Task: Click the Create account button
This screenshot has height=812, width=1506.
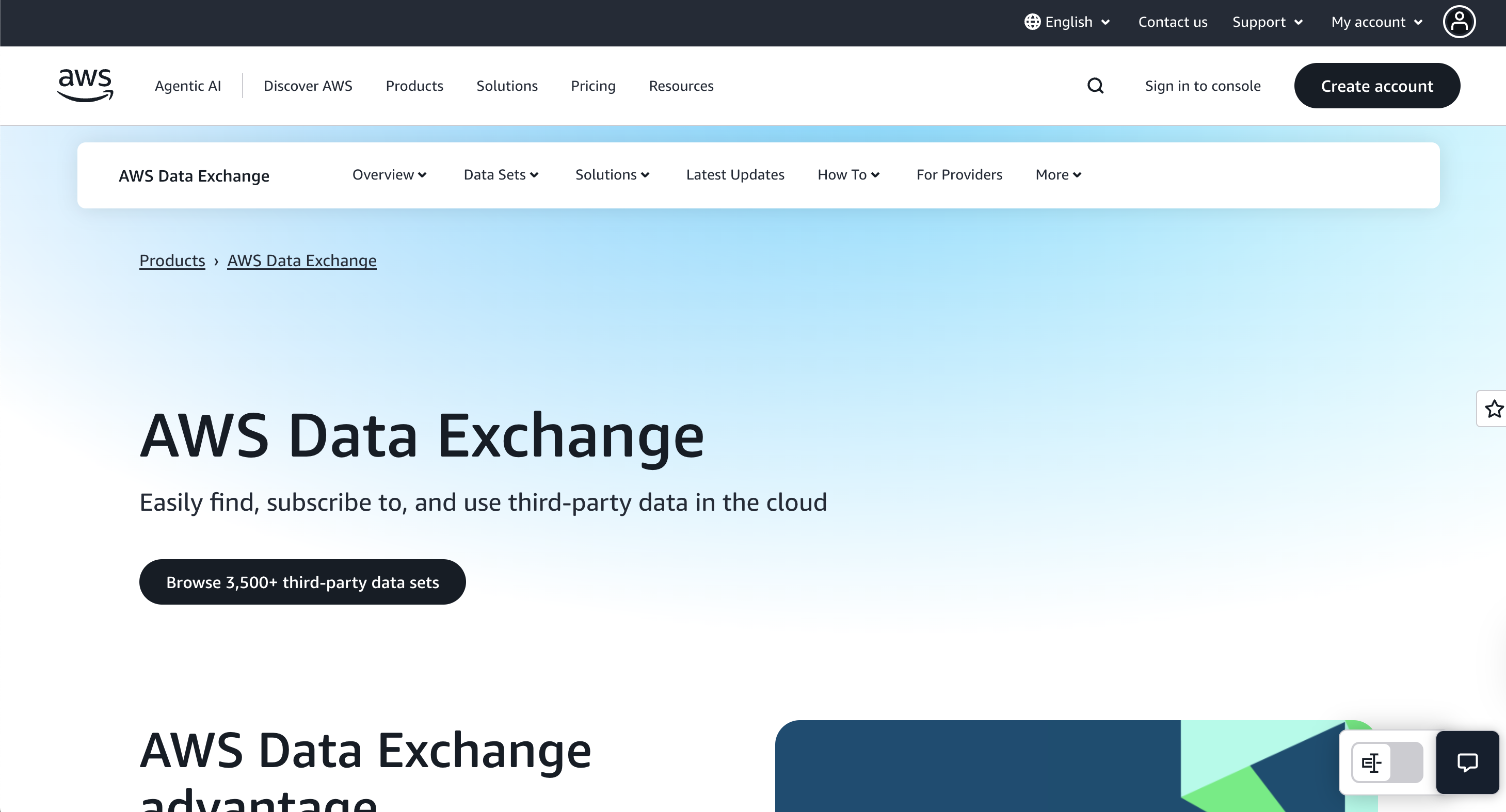Action: click(1377, 86)
